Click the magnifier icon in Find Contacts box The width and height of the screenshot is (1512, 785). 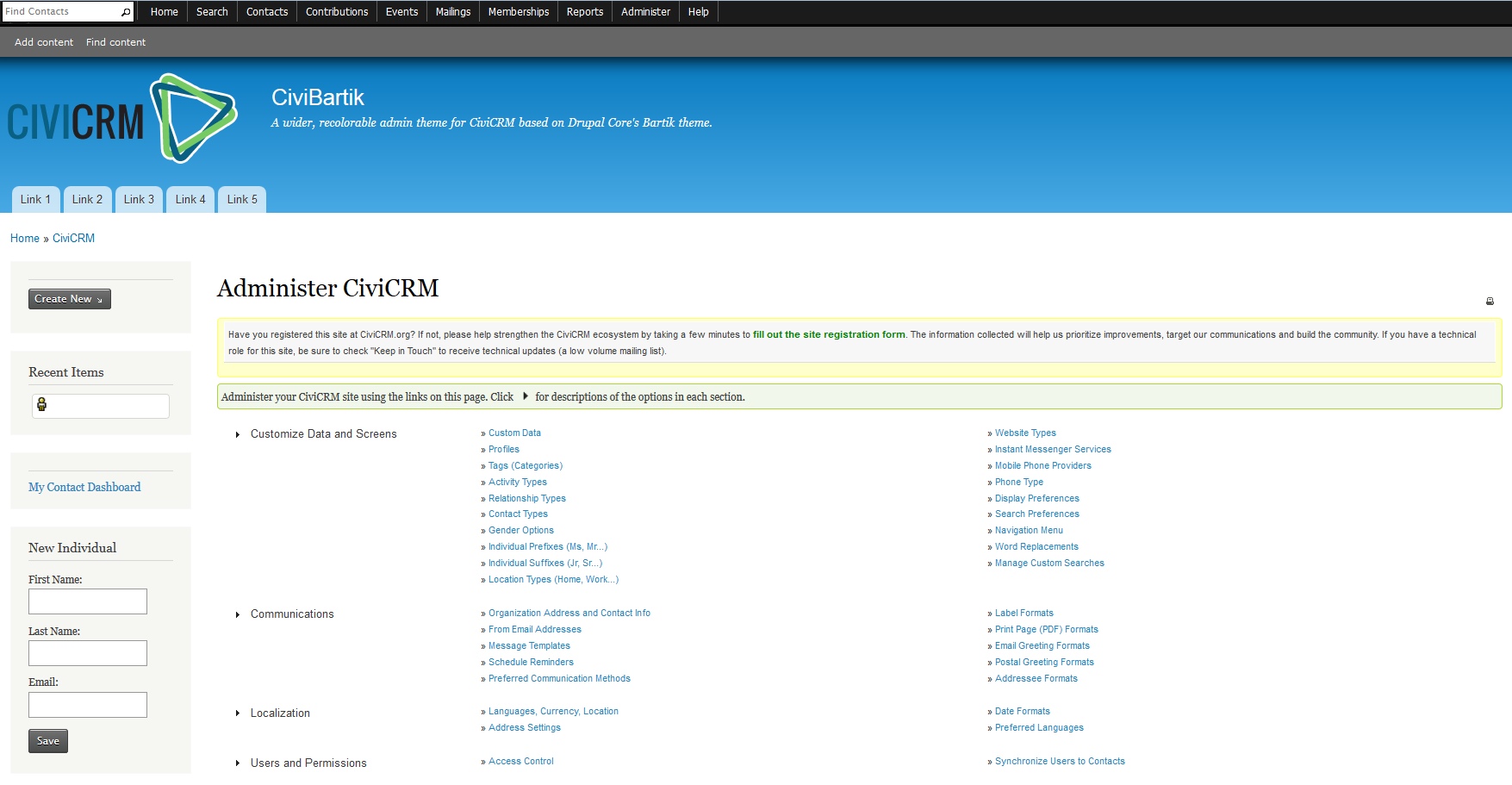pyautogui.click(x=126, y=12)
